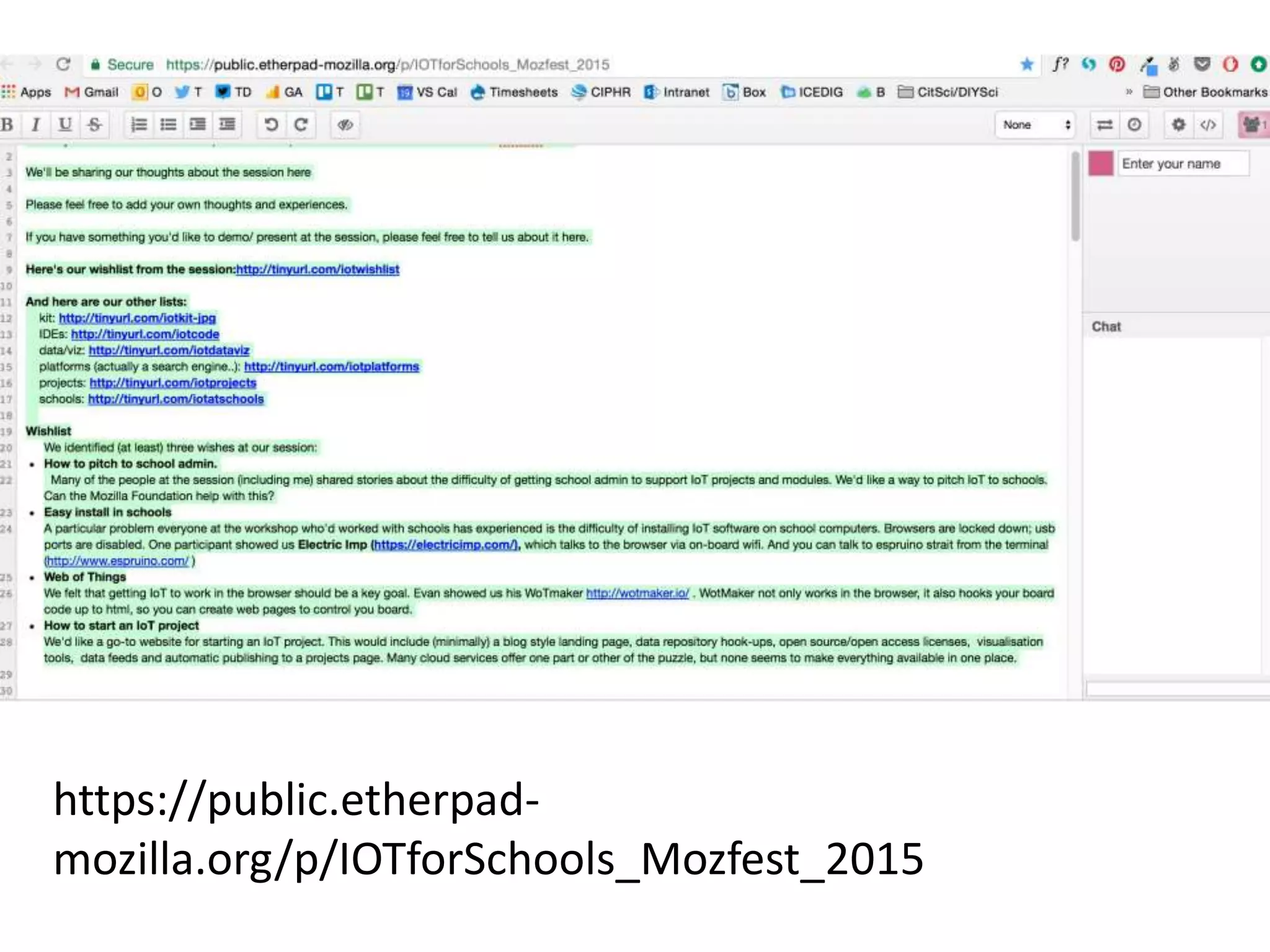The width and height of the screenshot is (1270, 952).
Task: Open the VS Cal bookmark
Action: coord(427,92)
